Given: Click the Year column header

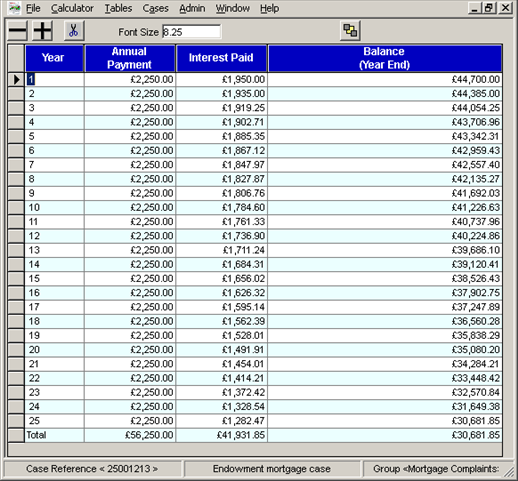Looking at the screenshot, I should 54,58.
